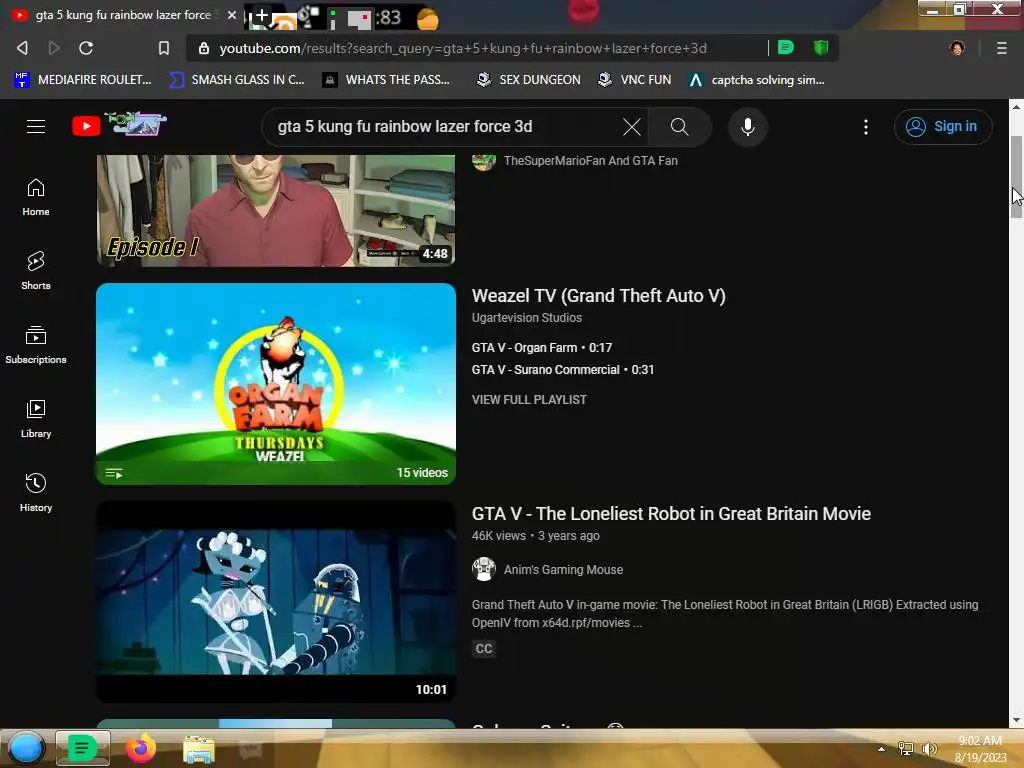Go to Home in sidebar
1024x768 pixels.
36,197
